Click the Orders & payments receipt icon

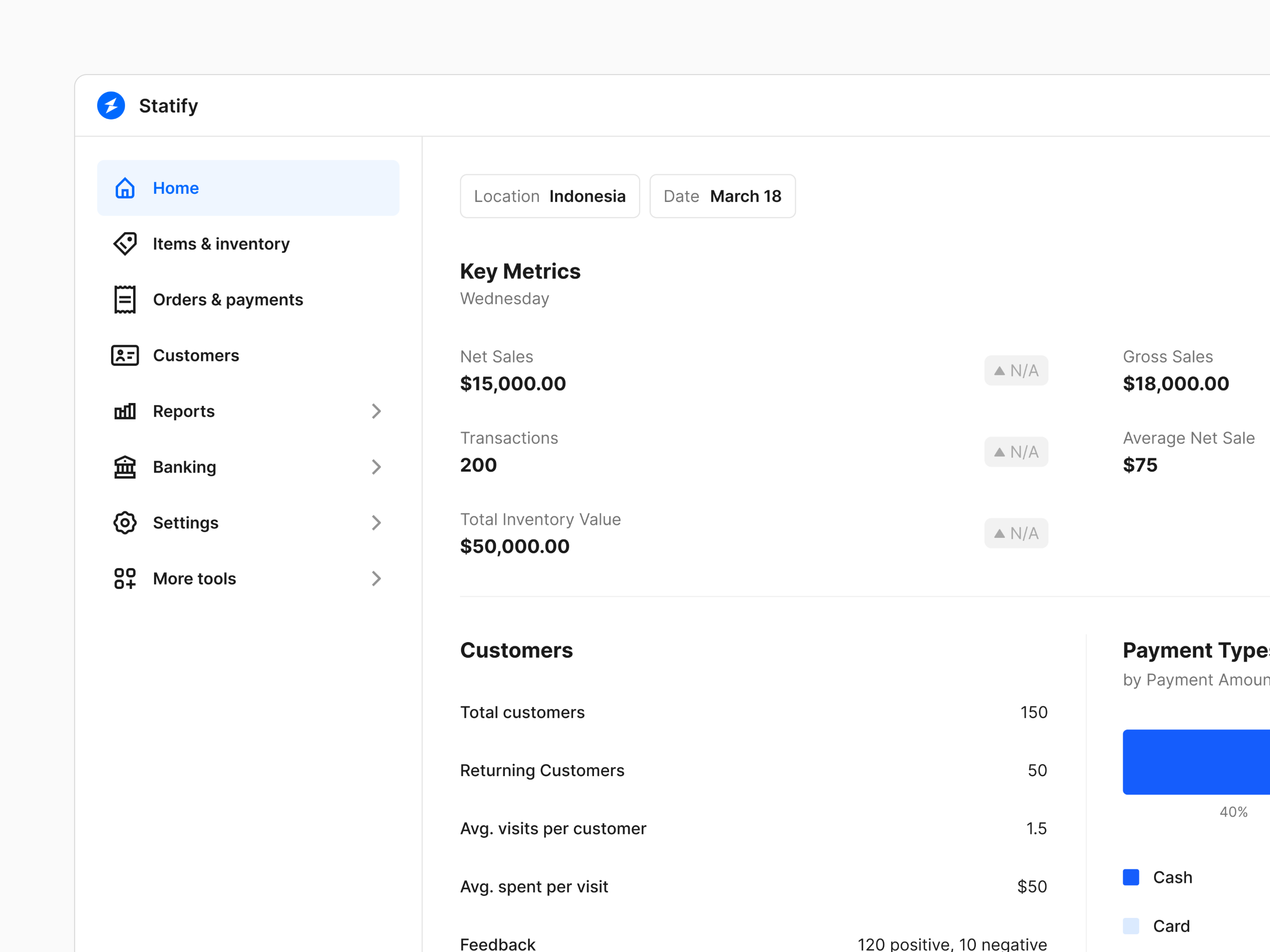(x=125, y=300)
